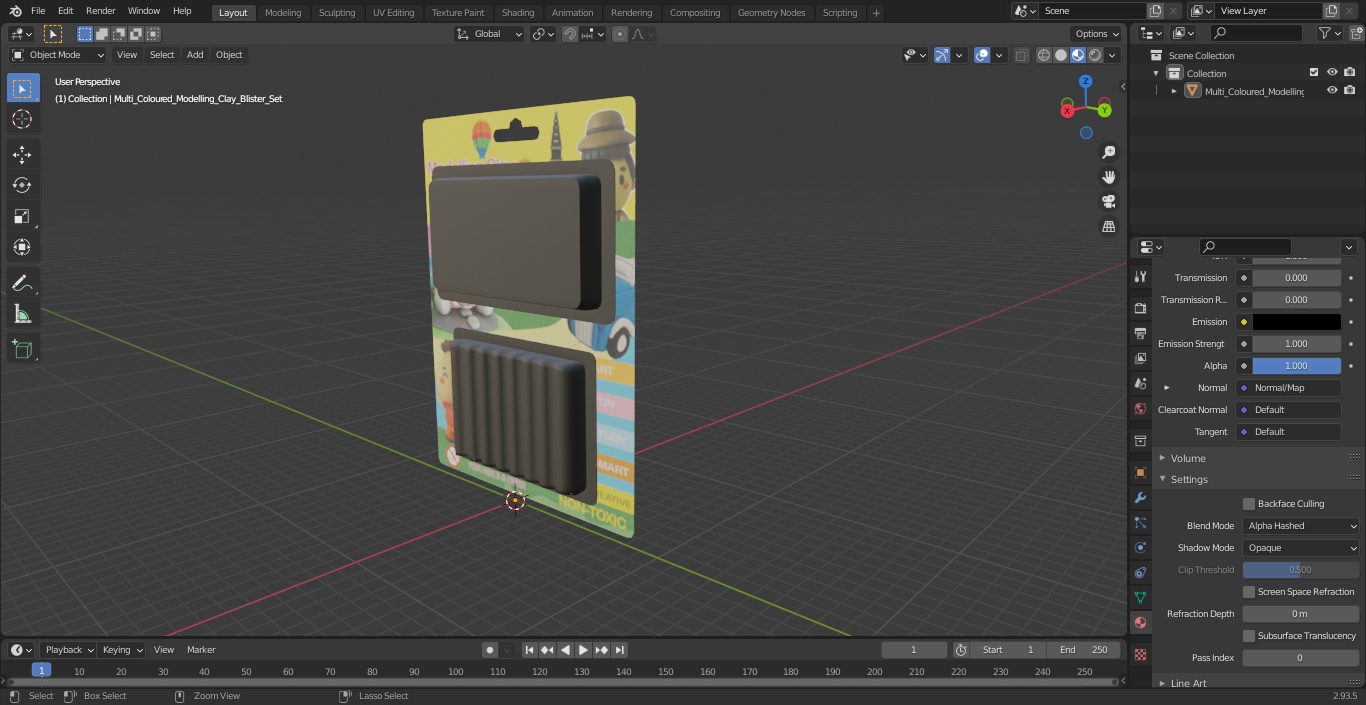
Task: Open the Playback dropdown
Action: 68,650
